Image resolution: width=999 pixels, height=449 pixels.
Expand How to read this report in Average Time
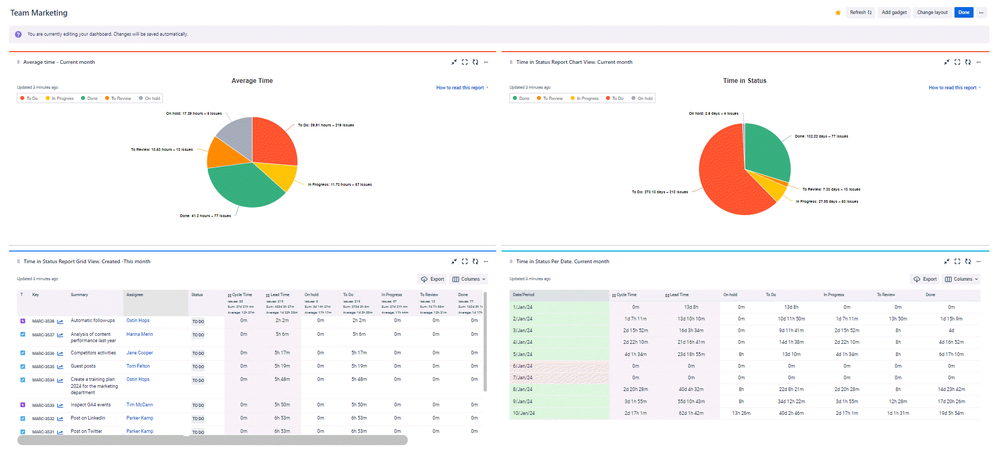pyautogui.click(x=462, y=88)
